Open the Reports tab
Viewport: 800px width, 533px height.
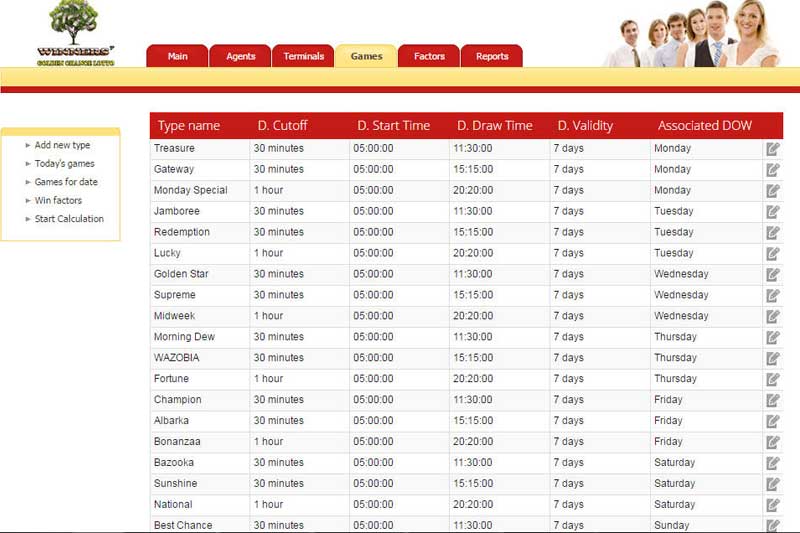pos(492,57)
